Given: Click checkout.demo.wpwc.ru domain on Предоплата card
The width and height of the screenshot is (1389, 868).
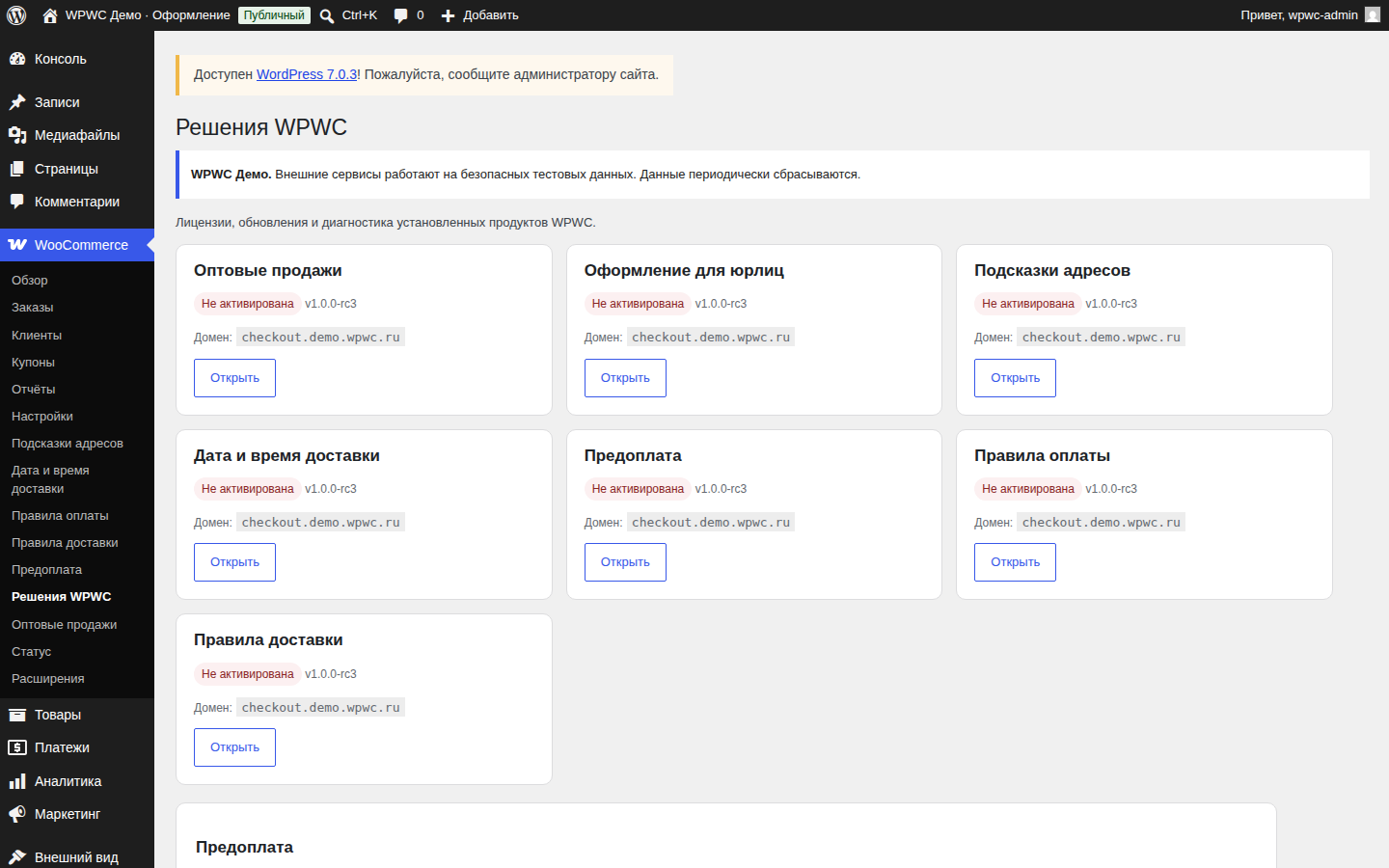Looking at the screenshot, I should pyautogui.click(x=711, y=523).
